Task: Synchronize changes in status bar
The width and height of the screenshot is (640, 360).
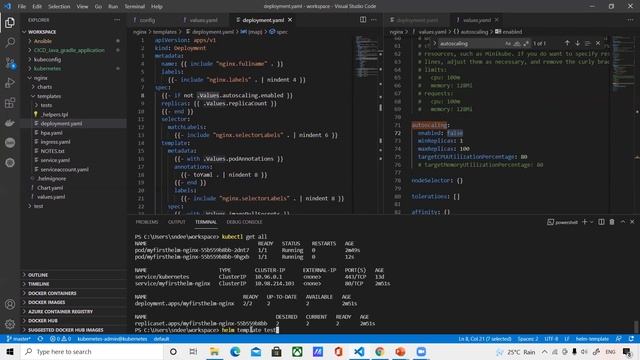Action: 40,339
